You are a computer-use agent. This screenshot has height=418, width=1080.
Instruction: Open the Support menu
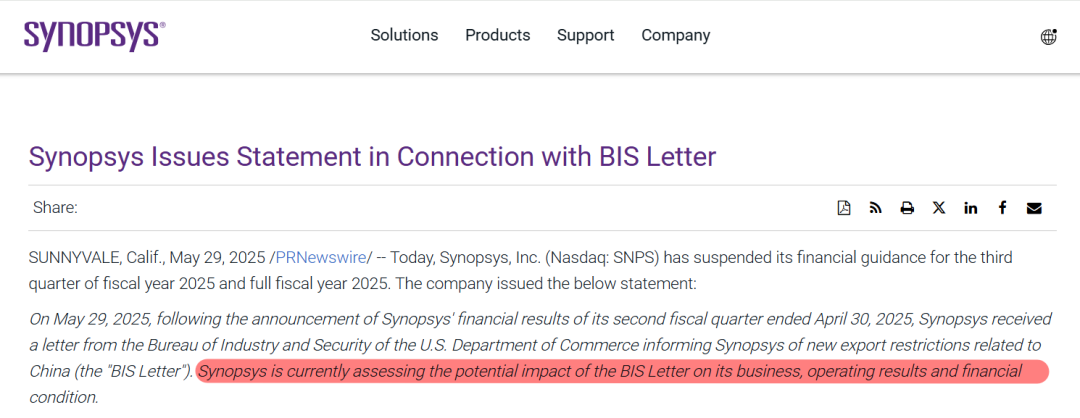(585, 35)
